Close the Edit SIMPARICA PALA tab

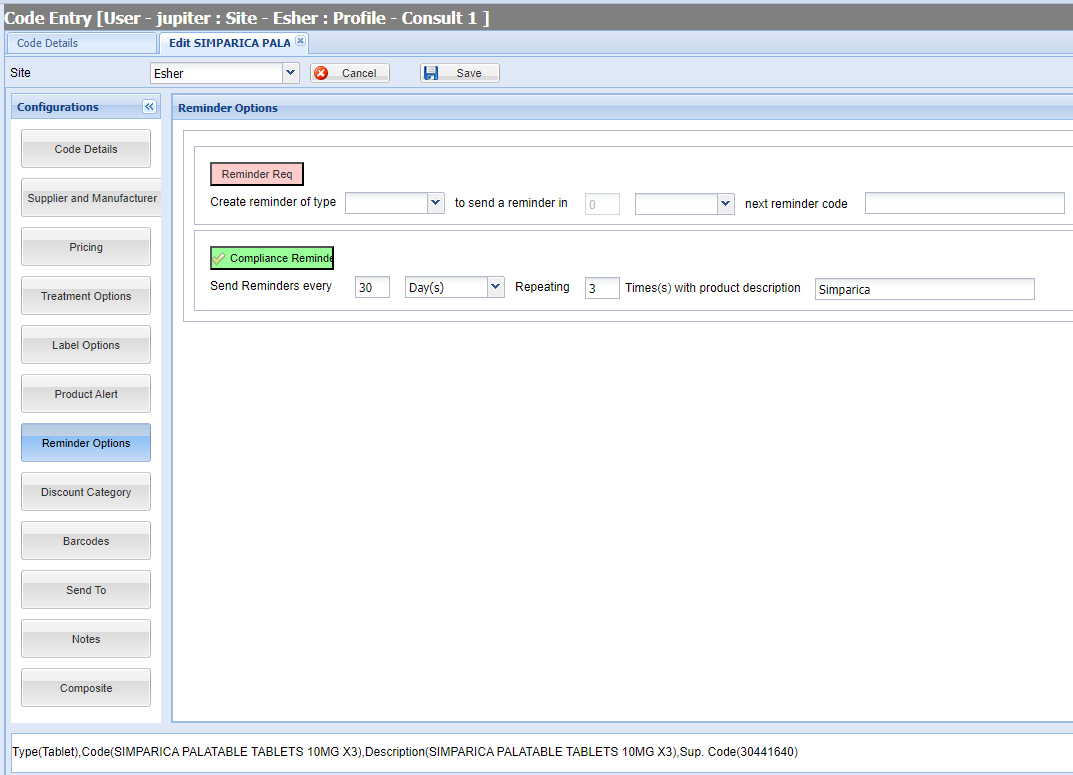click(x=300, y=41)
